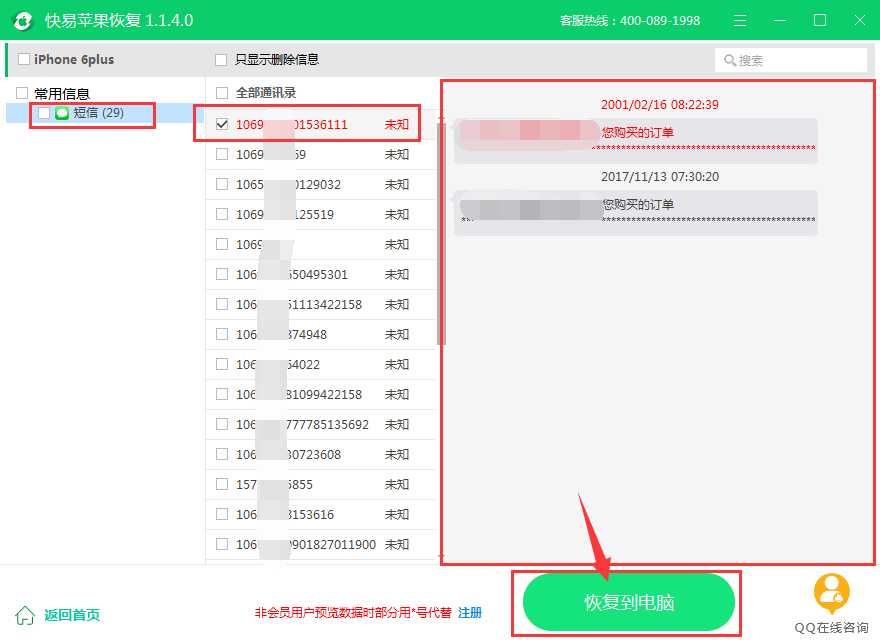Click the green 短信 message icon

[x=62, y=113]
